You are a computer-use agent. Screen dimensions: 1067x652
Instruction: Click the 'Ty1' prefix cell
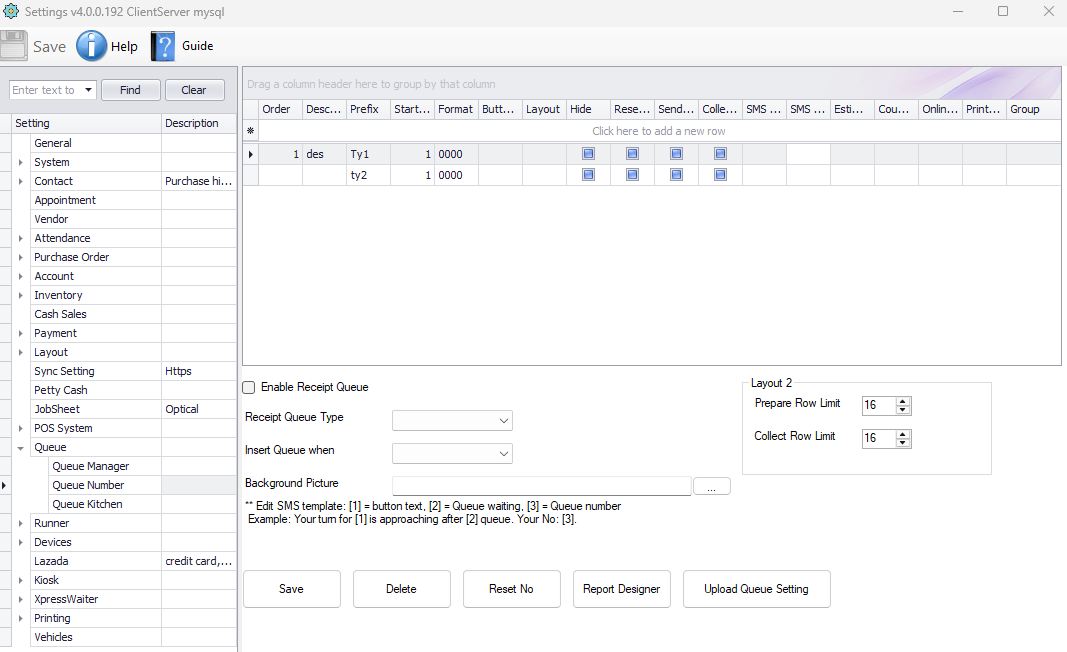coord(368,154)
